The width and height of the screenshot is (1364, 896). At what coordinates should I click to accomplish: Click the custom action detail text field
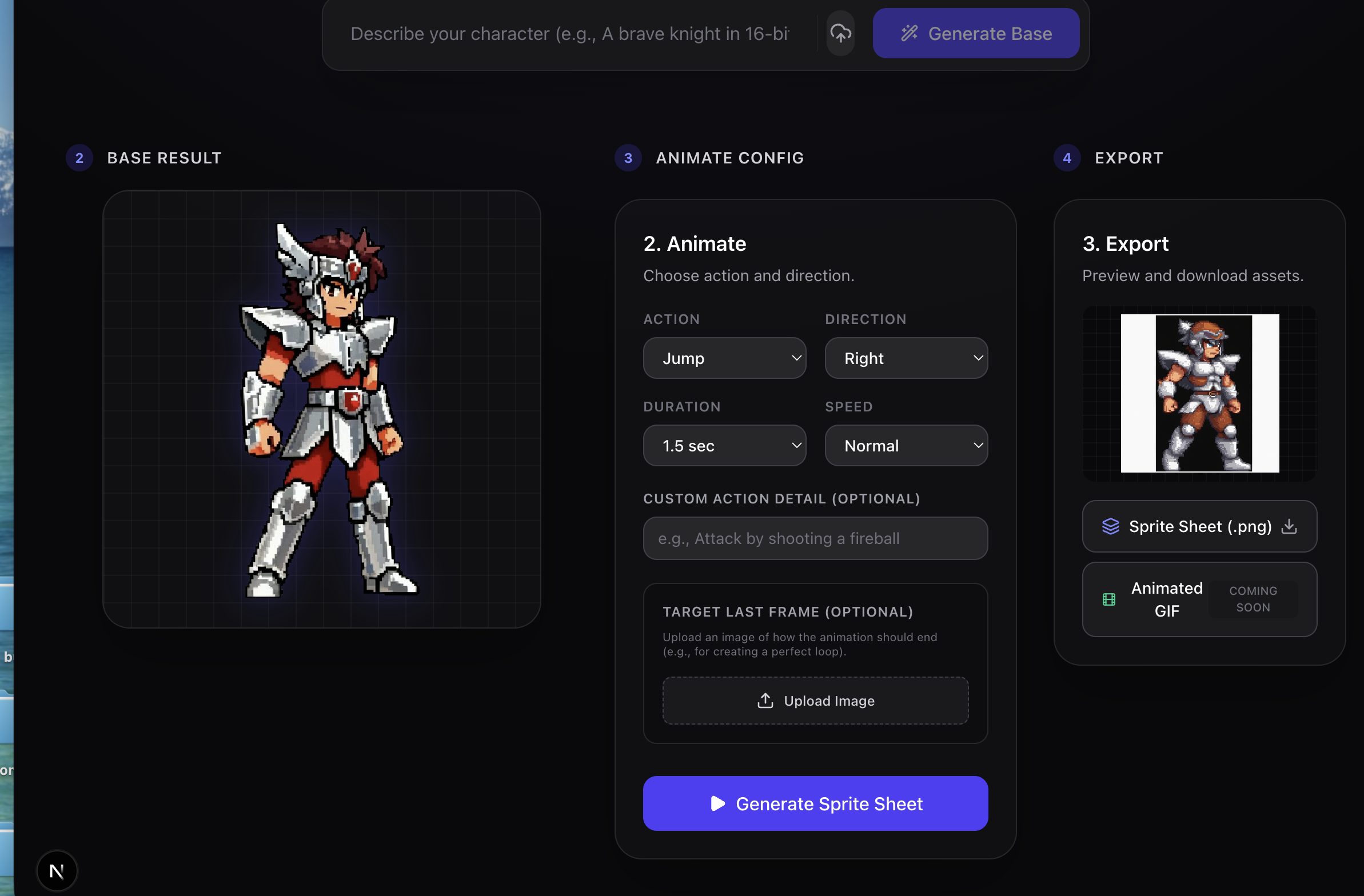816,538
